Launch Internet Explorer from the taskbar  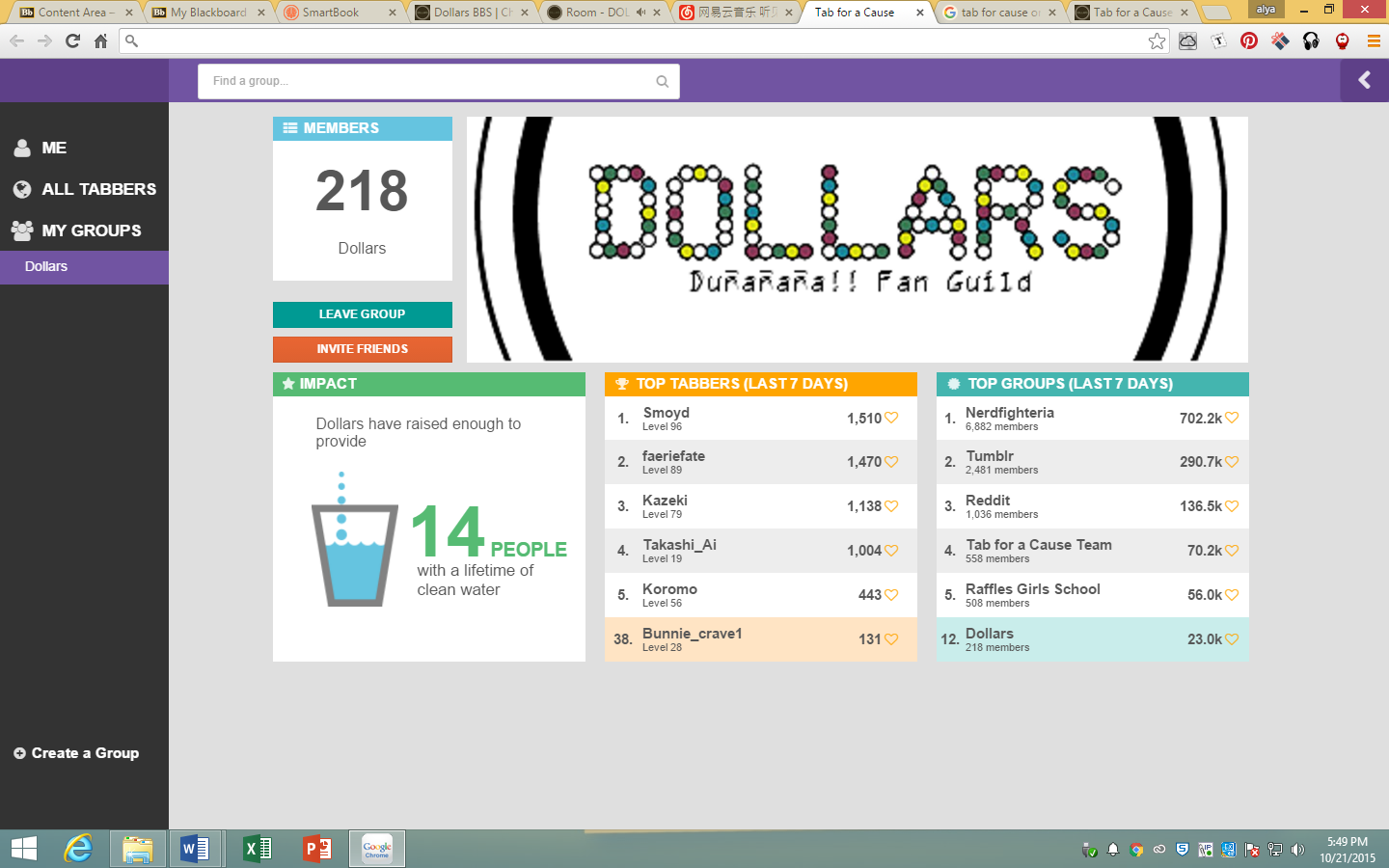pyautogui.click(x=78, y=849)
